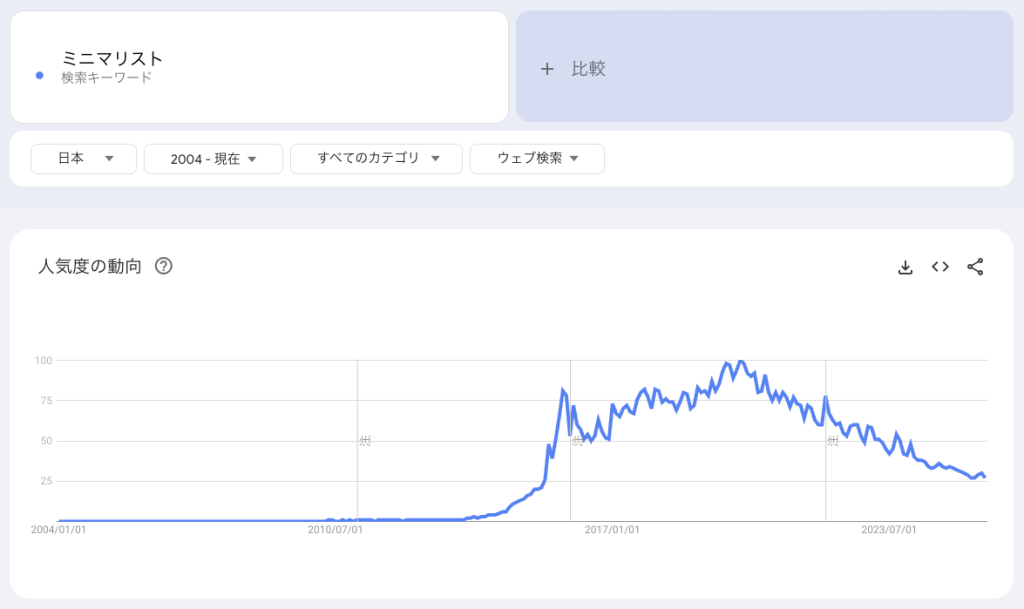Show help for 人気度の動向
Viewport: 1024px width, 609px height.
point(164,266)
